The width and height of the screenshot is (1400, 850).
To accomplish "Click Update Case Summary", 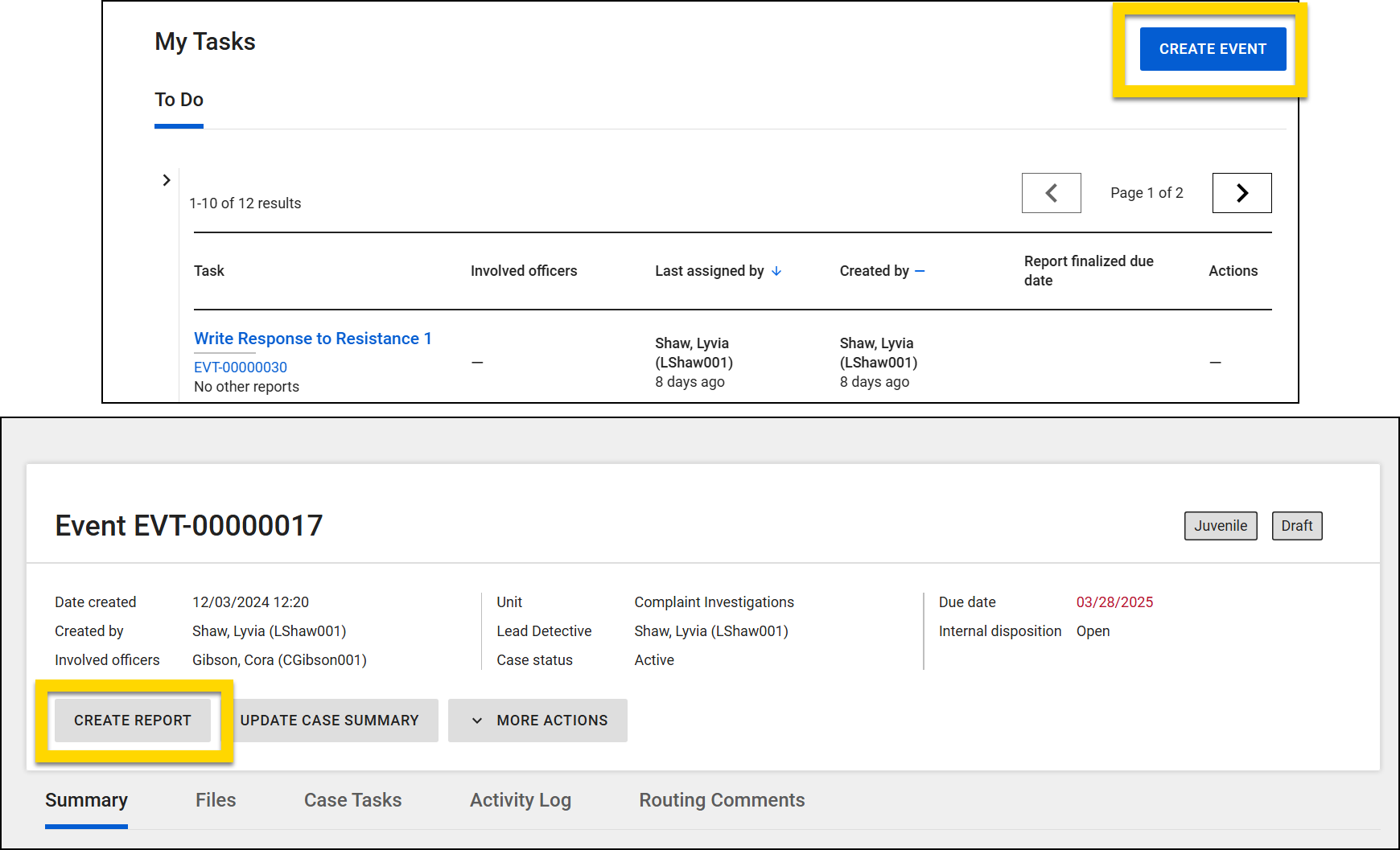I will [331, 720].
